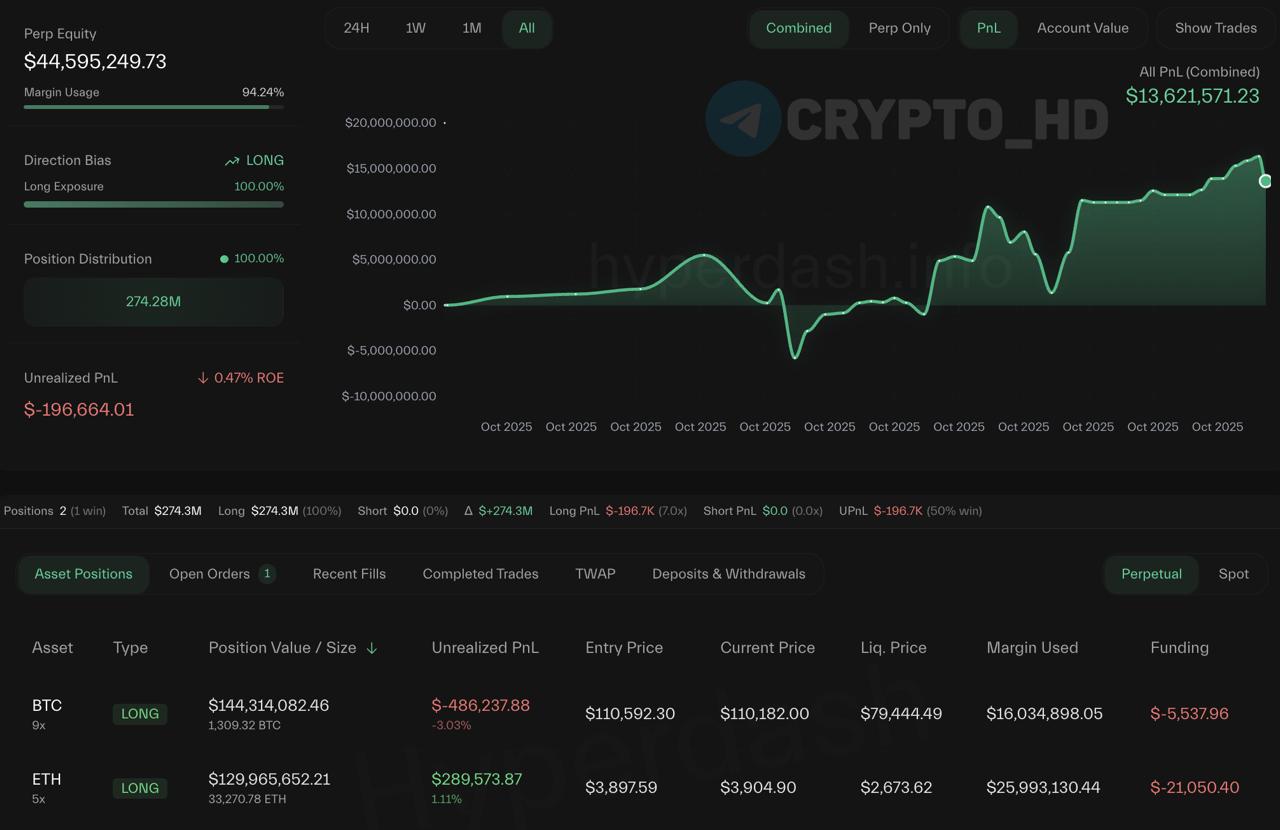Click the sort arrow beside Position Value / Size

pos(372,648)
